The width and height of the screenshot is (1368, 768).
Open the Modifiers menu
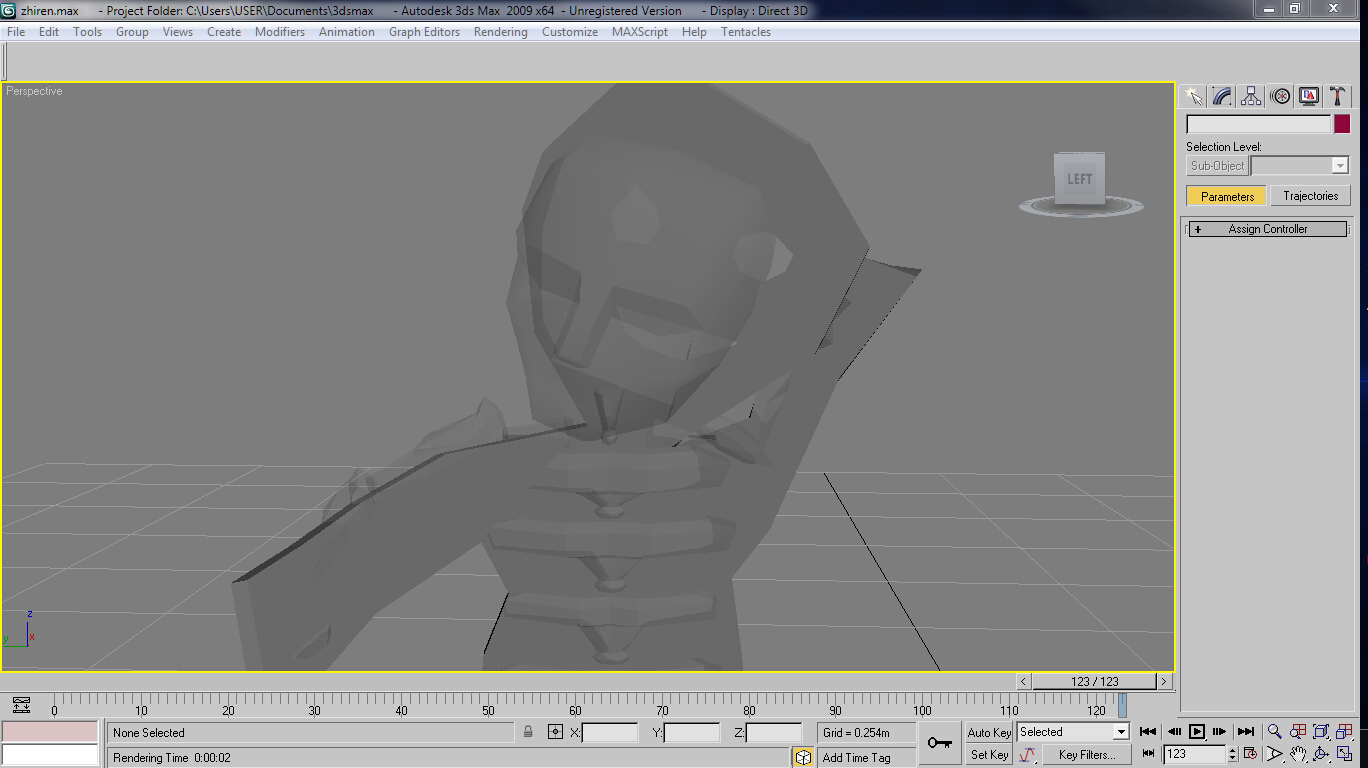[280, 32]
